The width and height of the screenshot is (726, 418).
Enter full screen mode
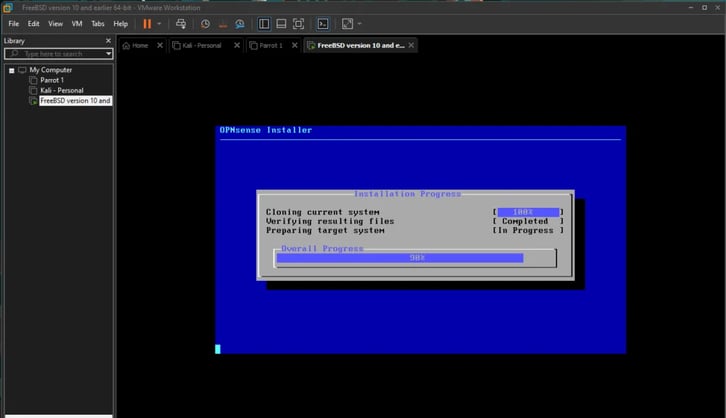[x=299, y=24]
